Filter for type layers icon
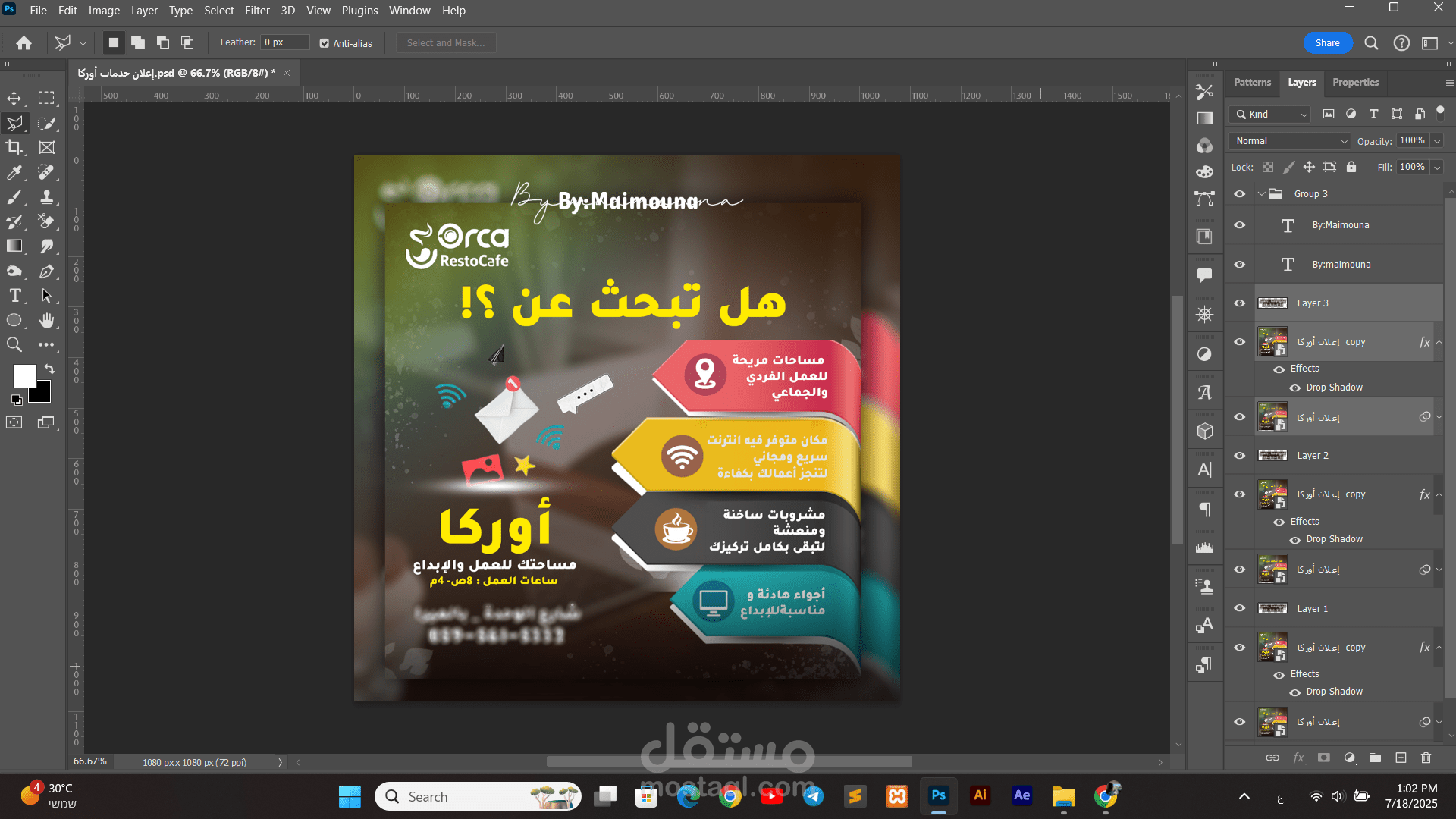The width and height of the screenshot is (1456, 819). [1373, 114]
